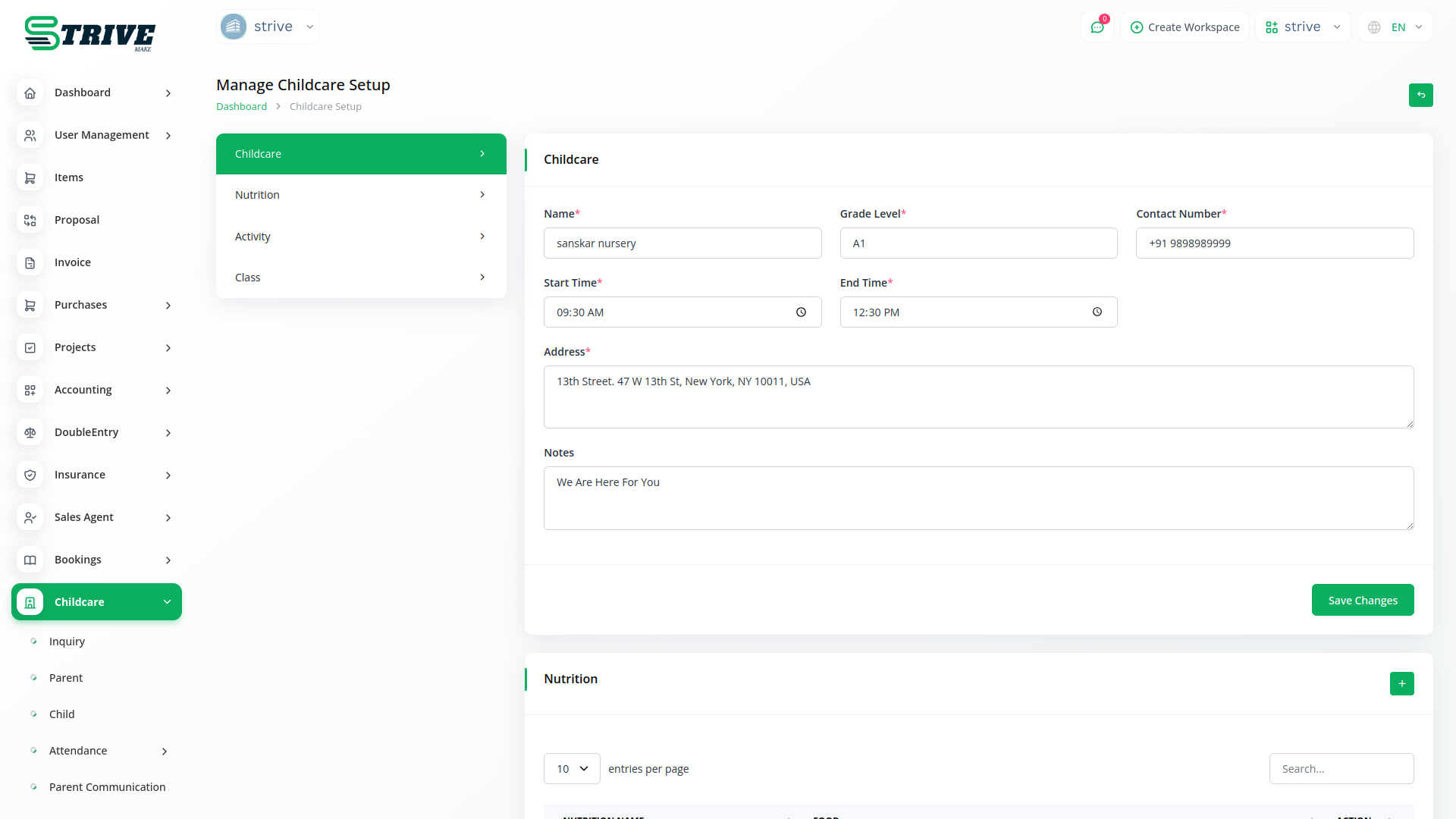Expand the strive workspace dropdown at top left
Viewport: 1456px width, 819px height.
[268, 27]
